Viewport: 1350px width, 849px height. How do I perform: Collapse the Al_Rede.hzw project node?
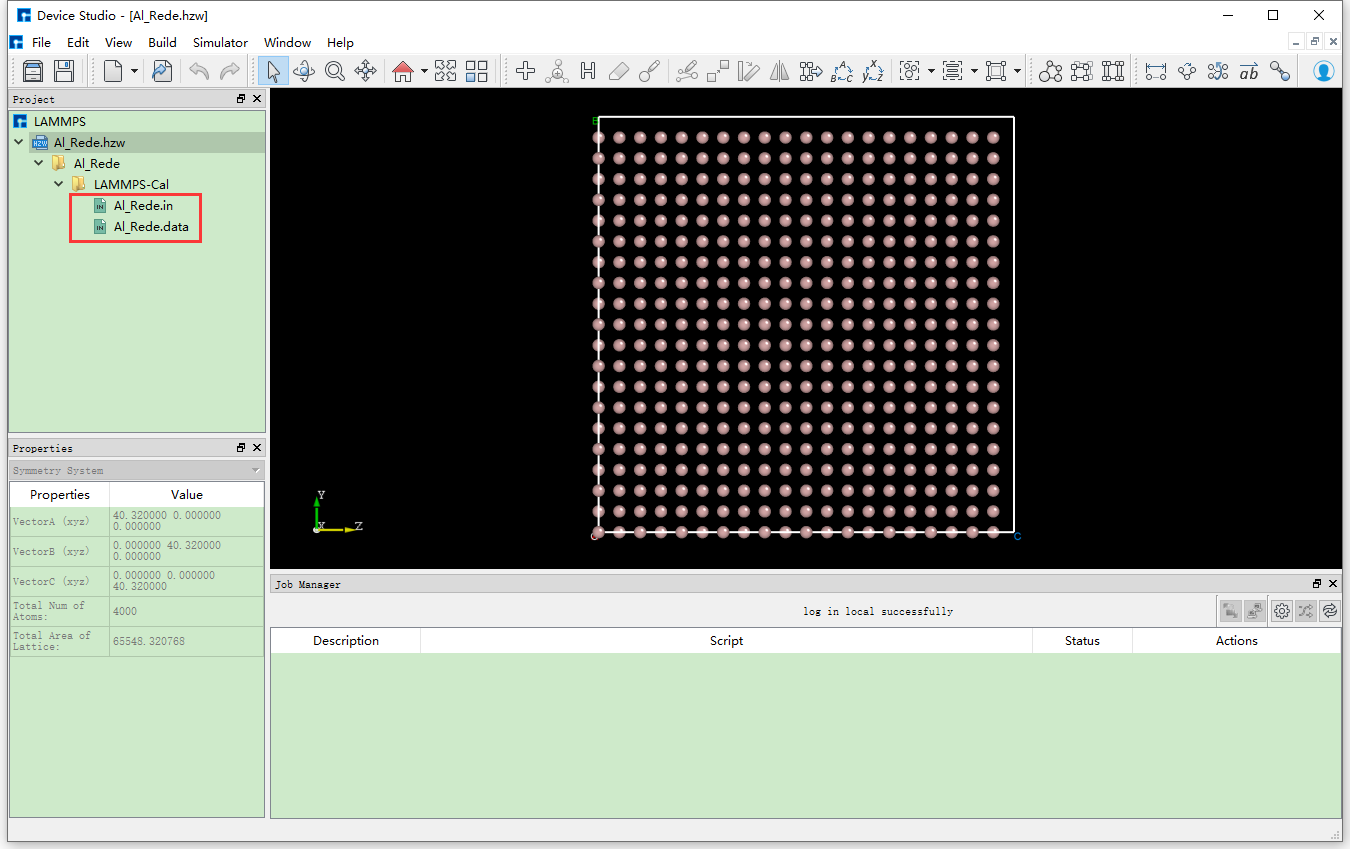[x=19, y=143]
